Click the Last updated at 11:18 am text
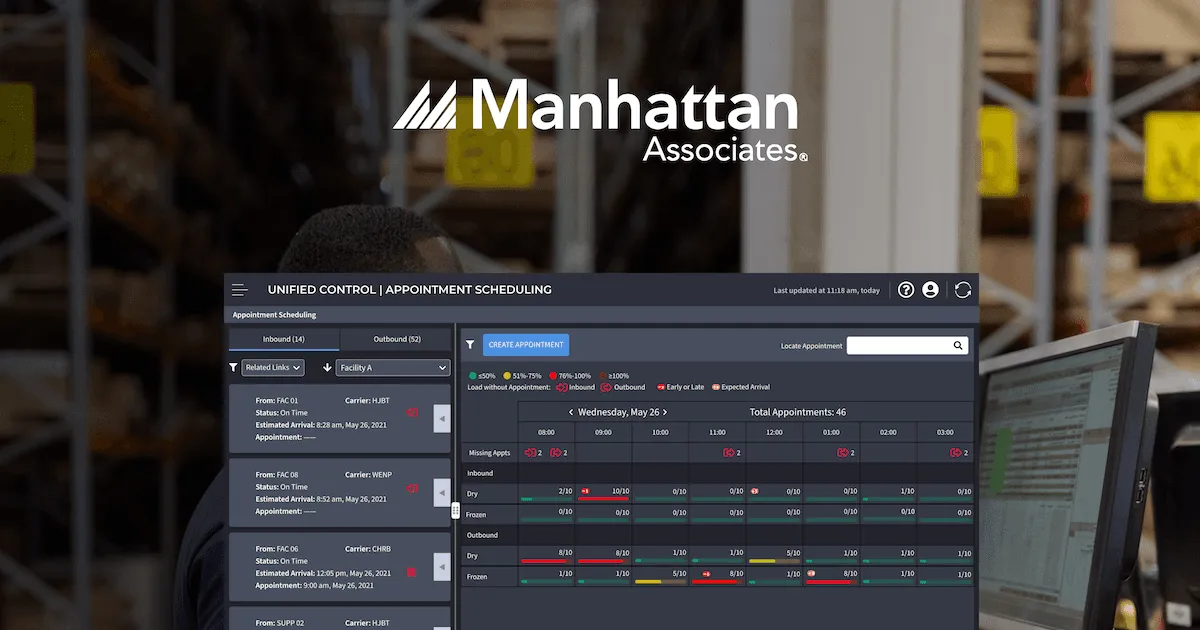This screenshot has height=630, width=1200. 827,291
